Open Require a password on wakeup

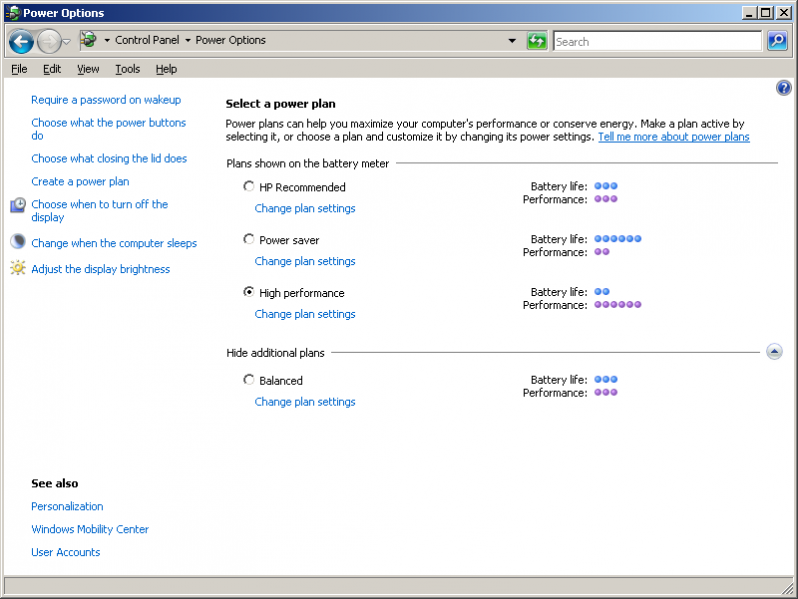(x=106, y=100)
